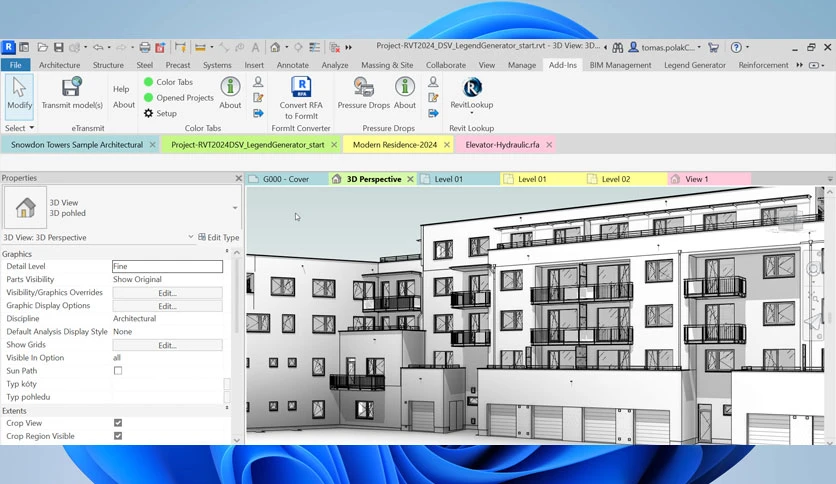
Task: Launch the RevitLookup add-in icon
Action: [x=472, y=87]
